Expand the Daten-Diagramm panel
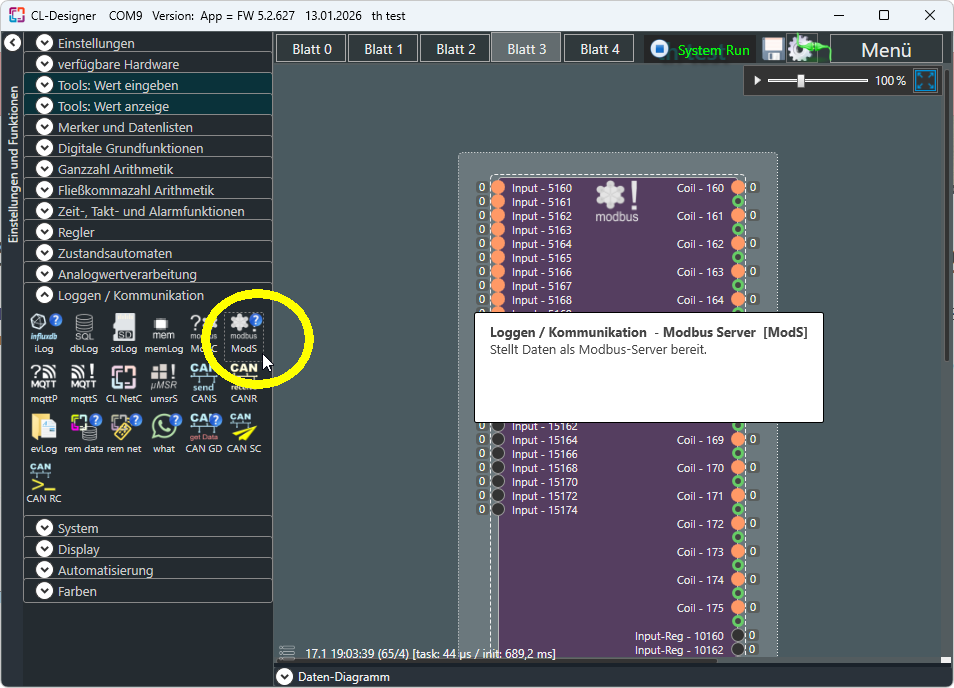This screenshot has width=954, height=688. click(x=284, y=677)
